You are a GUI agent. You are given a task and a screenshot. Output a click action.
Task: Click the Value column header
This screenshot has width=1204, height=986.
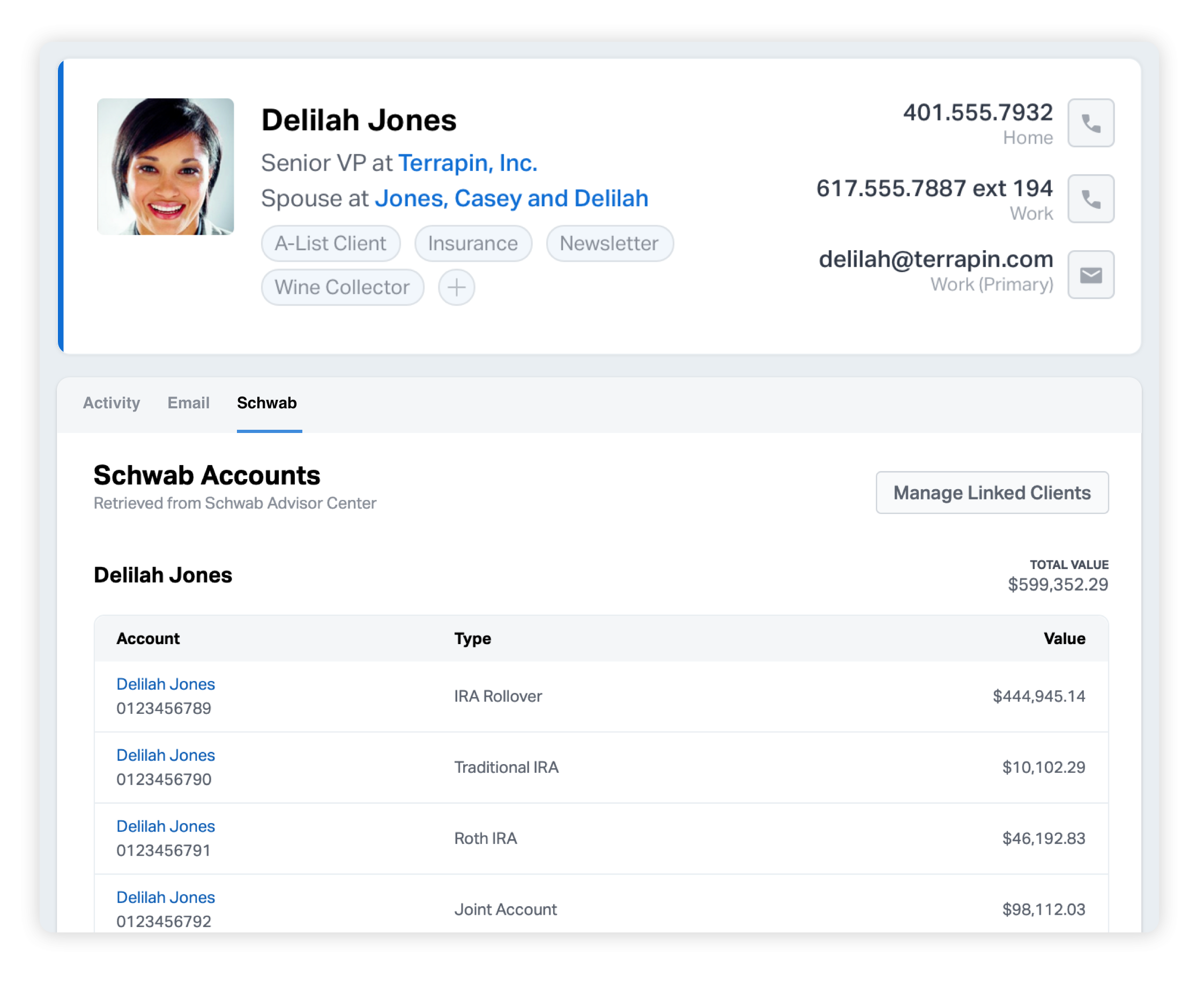tap(1064, 638)
